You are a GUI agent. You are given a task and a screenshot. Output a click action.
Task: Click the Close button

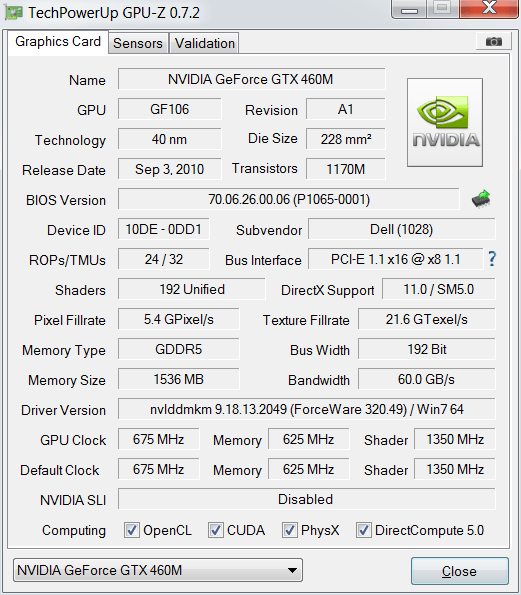point(460,571)
